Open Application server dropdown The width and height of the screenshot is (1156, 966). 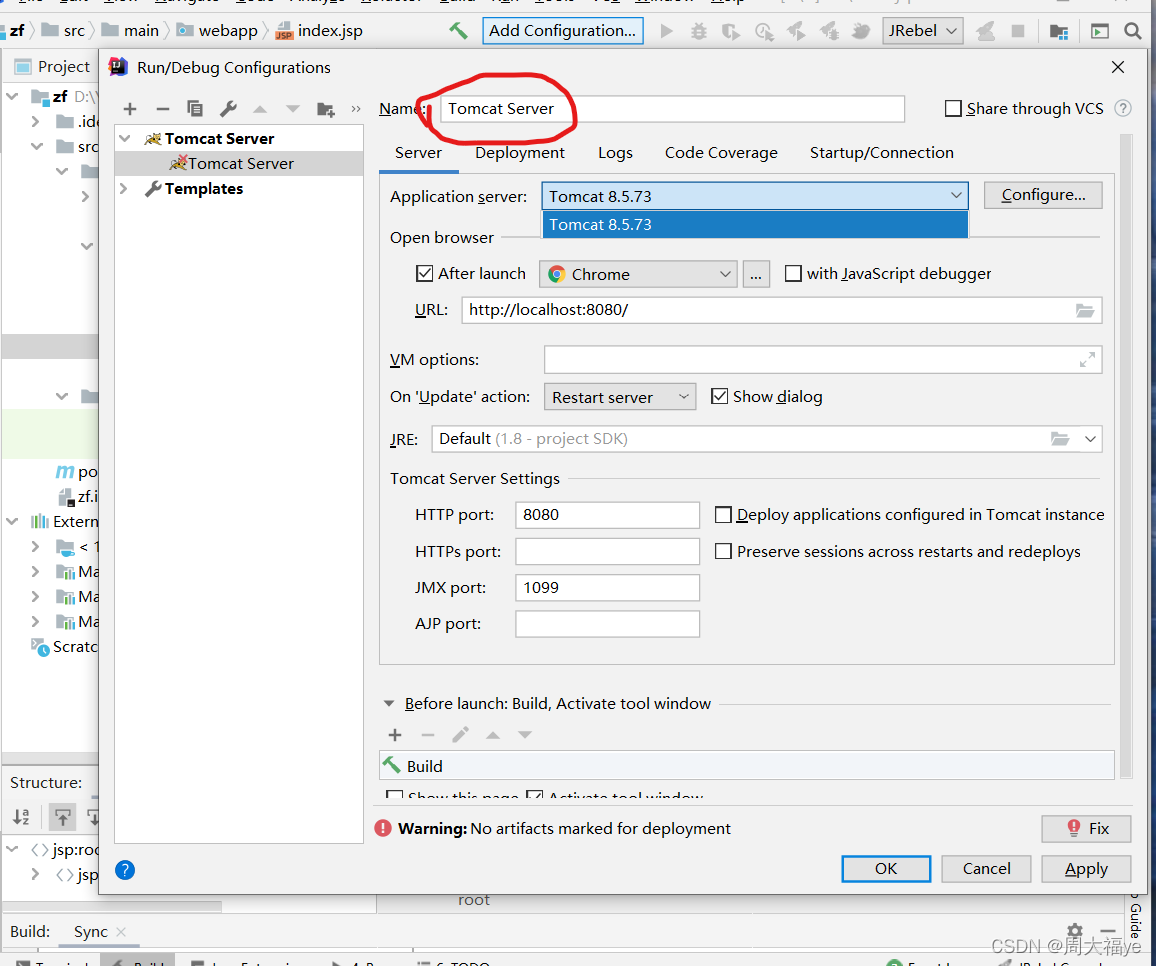(754, 196)
